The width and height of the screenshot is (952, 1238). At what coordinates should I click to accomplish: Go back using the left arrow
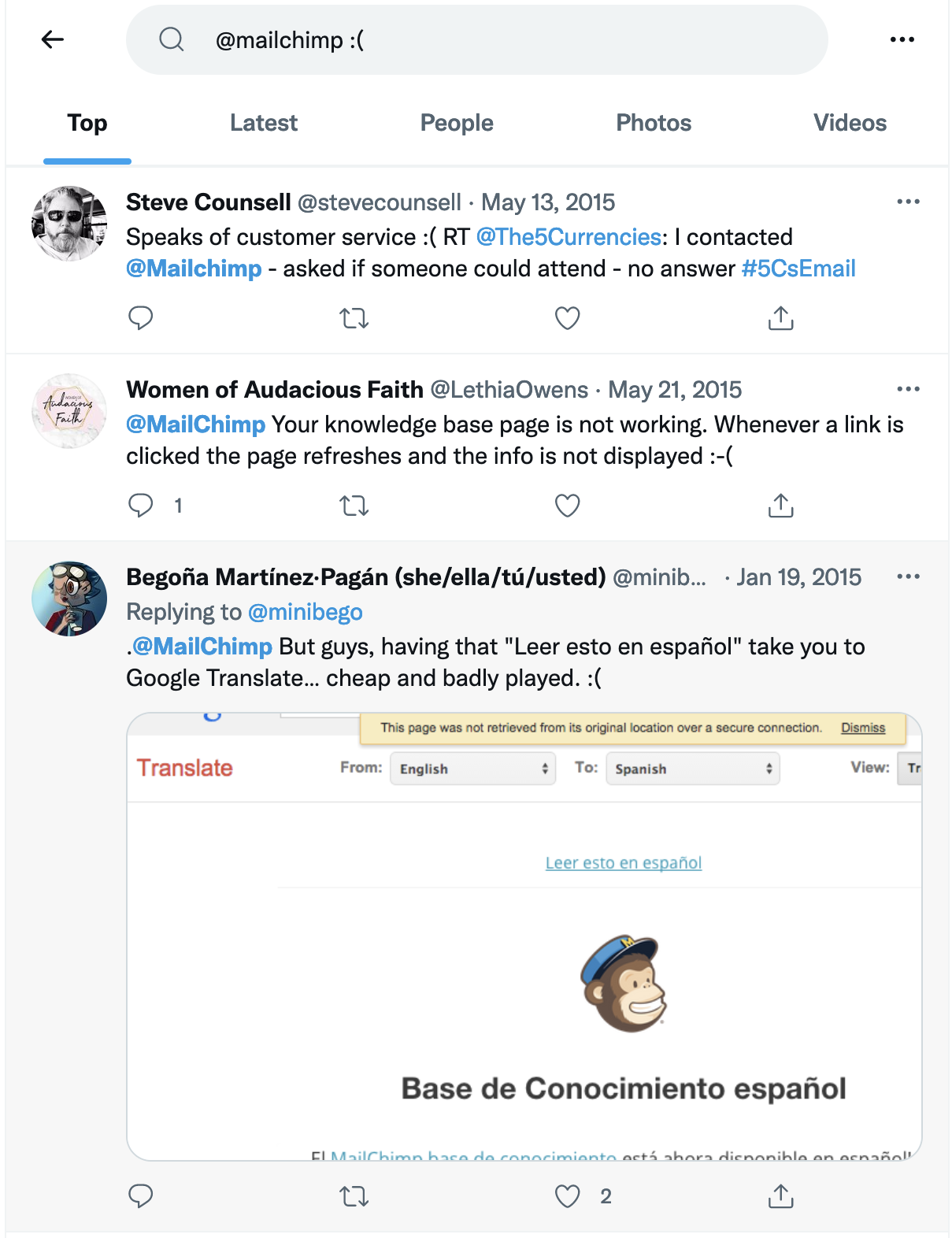[x=53, y=39]
